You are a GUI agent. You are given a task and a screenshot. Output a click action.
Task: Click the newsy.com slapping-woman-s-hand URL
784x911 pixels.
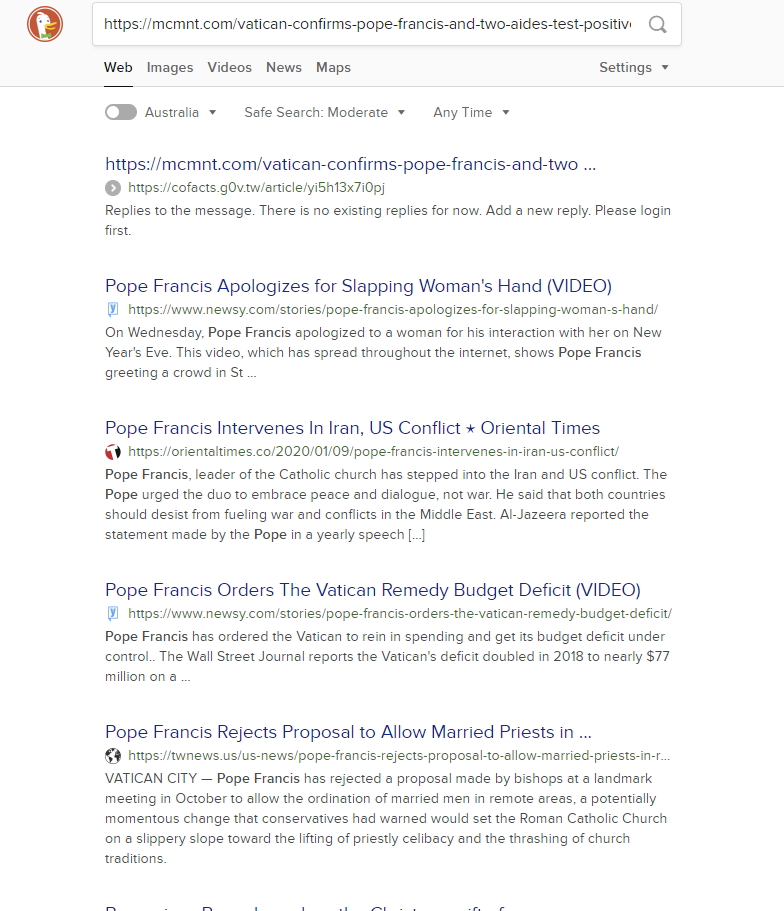coord(393,310)
